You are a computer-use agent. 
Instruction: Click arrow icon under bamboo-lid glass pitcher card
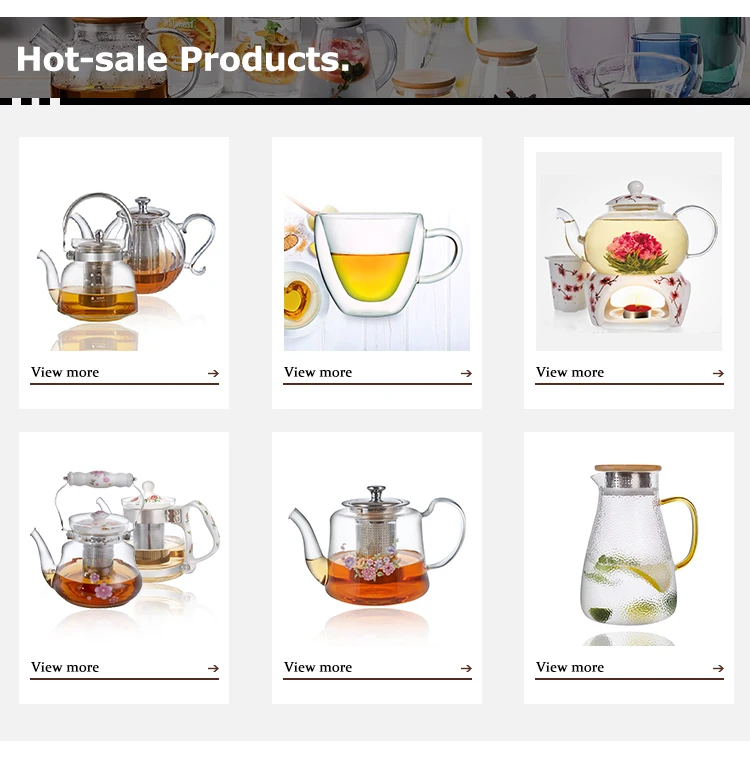(718, 668)
